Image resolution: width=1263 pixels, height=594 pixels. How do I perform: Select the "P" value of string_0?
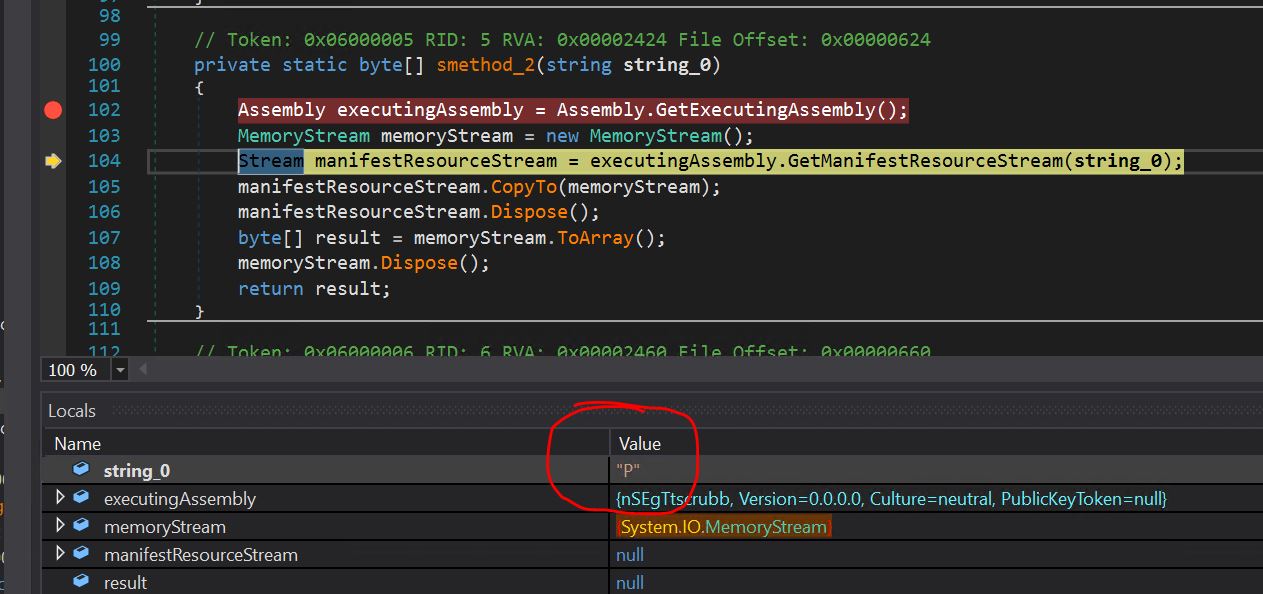628,470
